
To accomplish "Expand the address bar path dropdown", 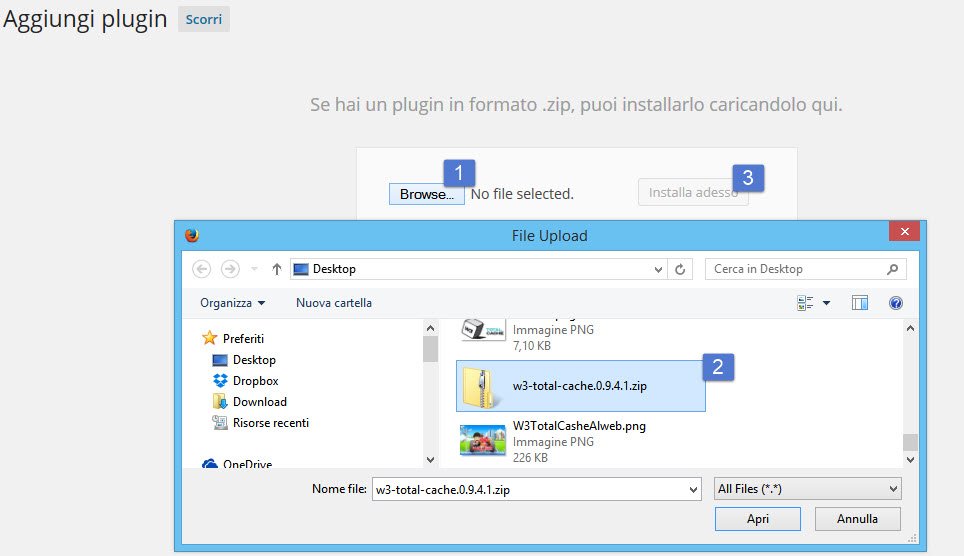I will coord(658,269).
